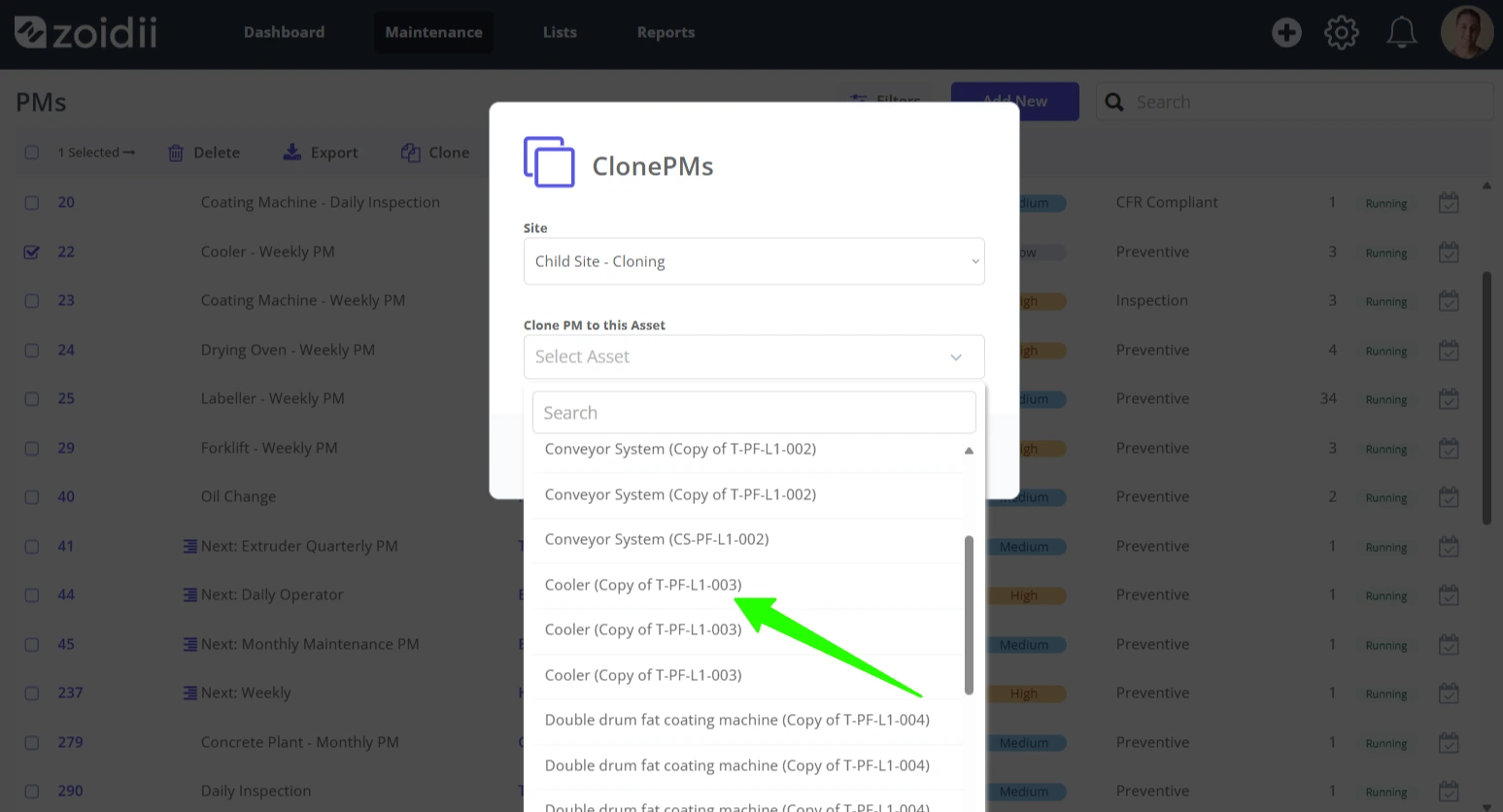Viewport: 1503px width, 812px height.
Task: Click the zoidii logo
Action: 85,33
